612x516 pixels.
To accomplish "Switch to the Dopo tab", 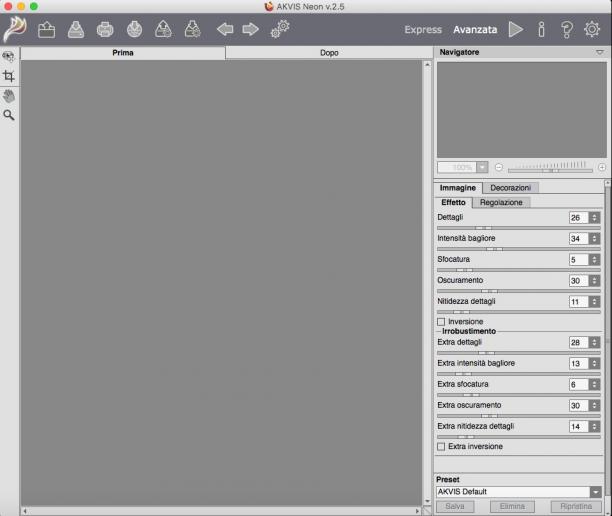I will pyautogui.click(x=329, y=53).
